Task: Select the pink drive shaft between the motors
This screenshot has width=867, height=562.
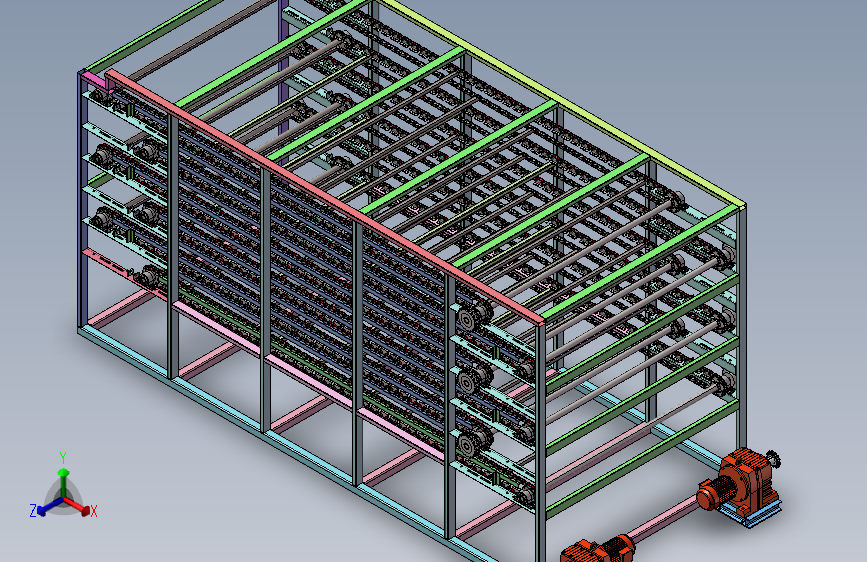Action: (x=665, y=517)
